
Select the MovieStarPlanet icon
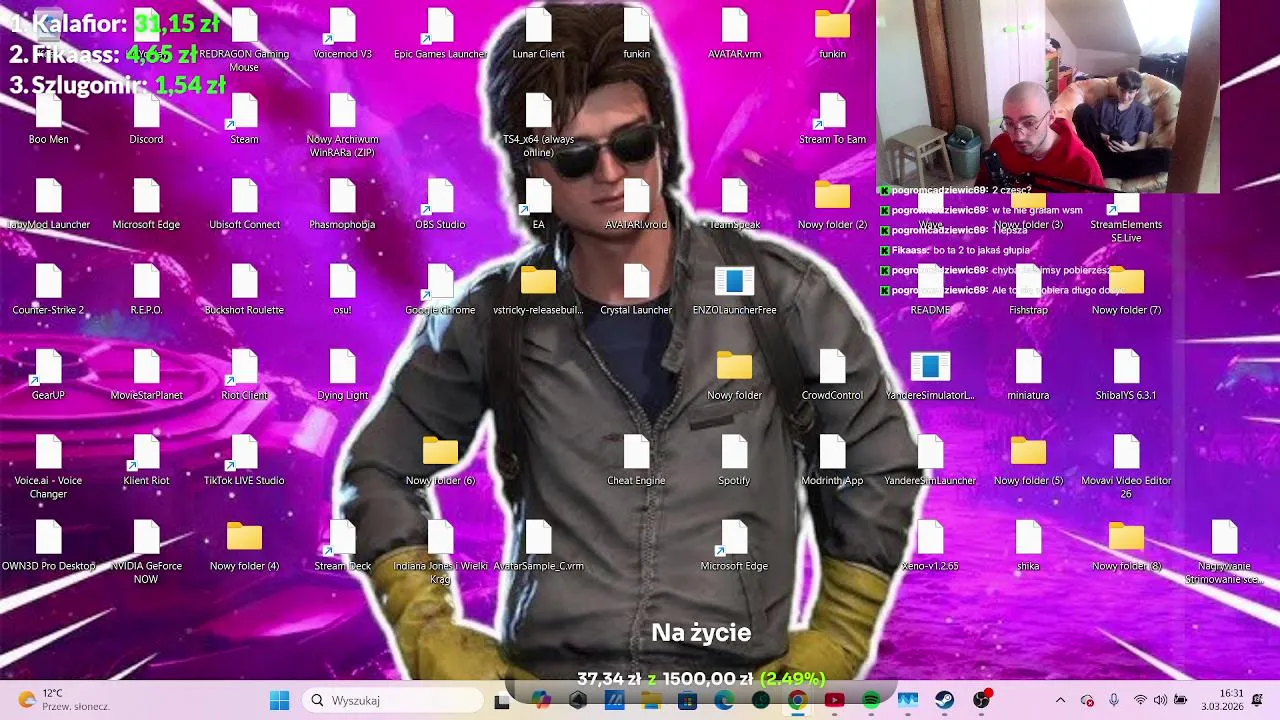tap(146, 374)
